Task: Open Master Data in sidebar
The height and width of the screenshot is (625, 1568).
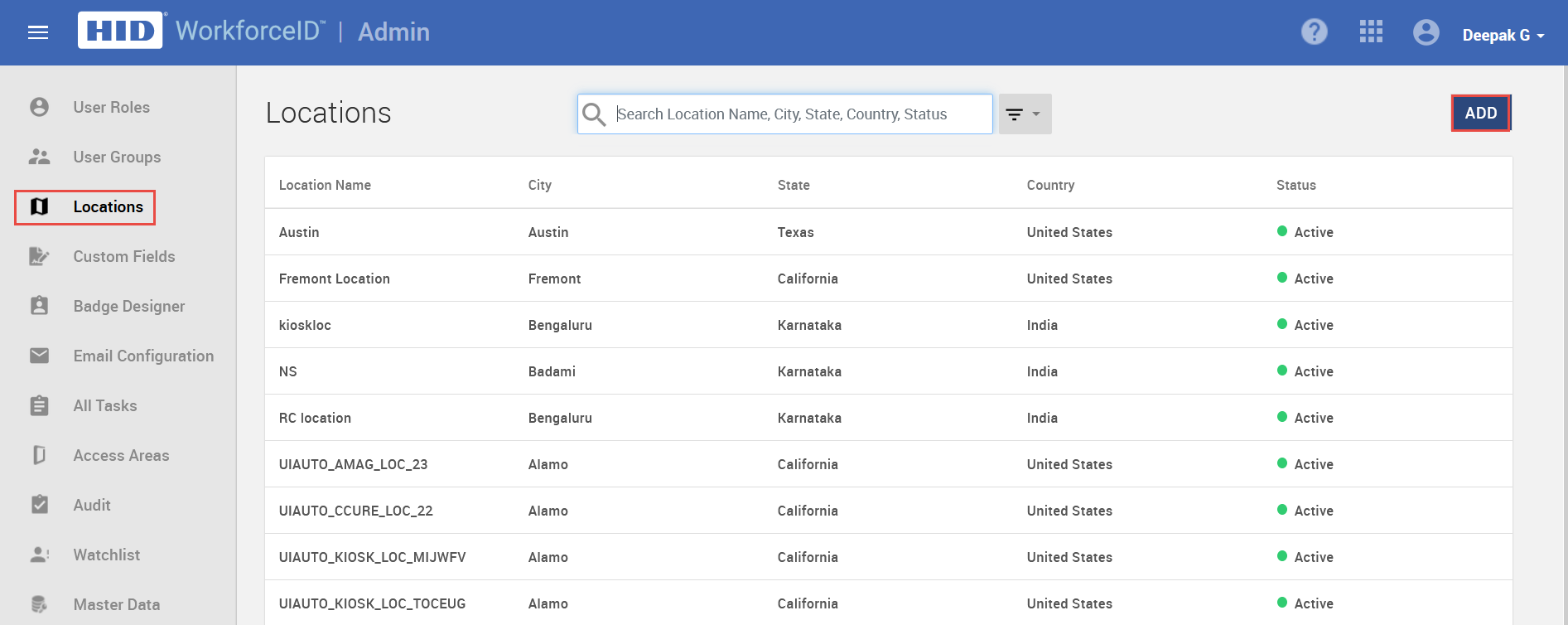Action: (x=117, y=604)
